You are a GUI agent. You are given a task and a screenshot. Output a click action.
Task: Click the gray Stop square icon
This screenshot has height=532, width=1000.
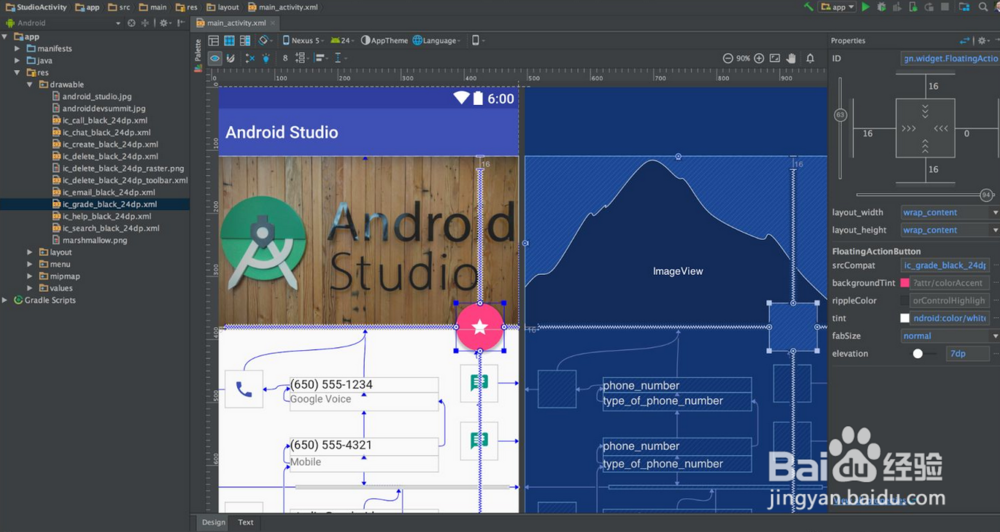pos(945,7)
